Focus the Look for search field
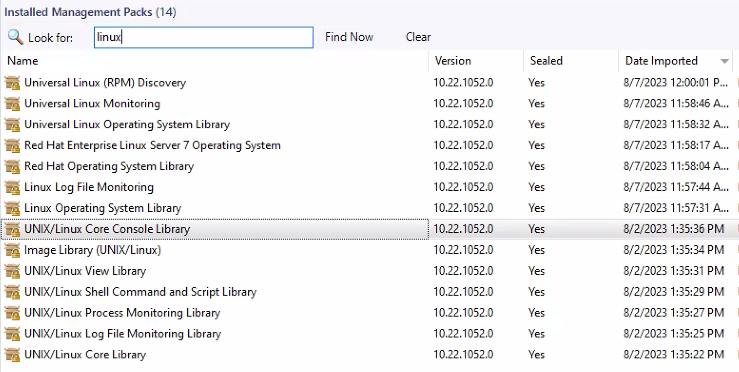This screenshot has width=739, height=372. pos(204,37)
